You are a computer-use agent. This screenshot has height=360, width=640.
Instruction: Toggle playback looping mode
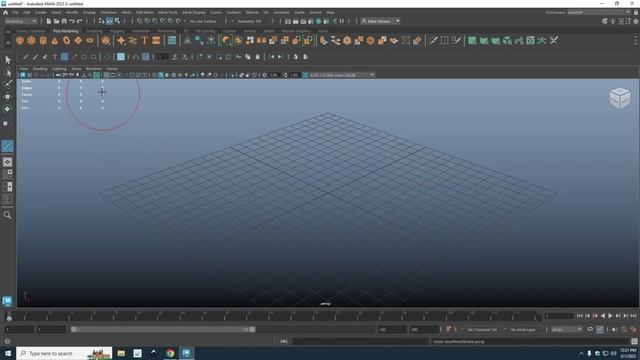click(590, 329)
